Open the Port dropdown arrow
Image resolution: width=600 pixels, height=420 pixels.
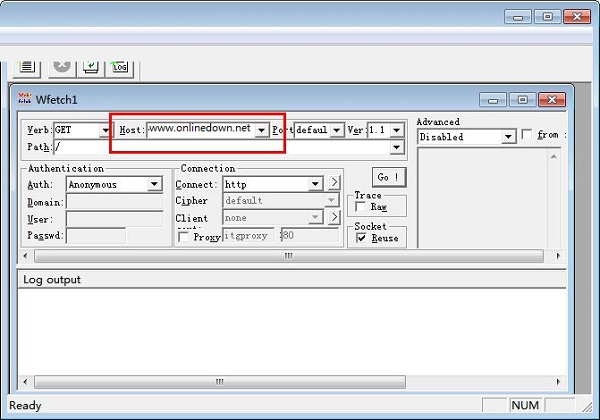336,130
